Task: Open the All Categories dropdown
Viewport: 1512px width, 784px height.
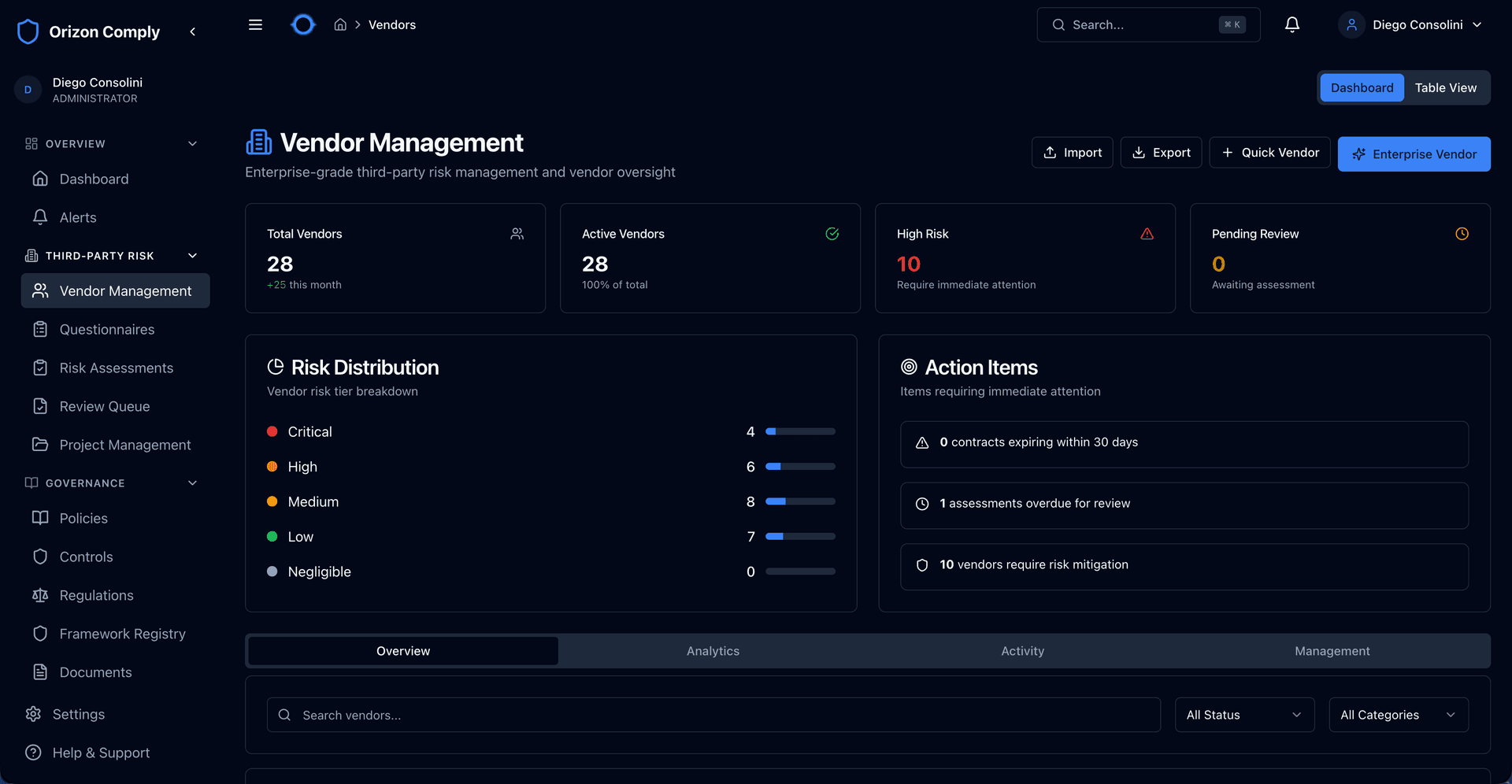Action: (x=1398, y=715)
